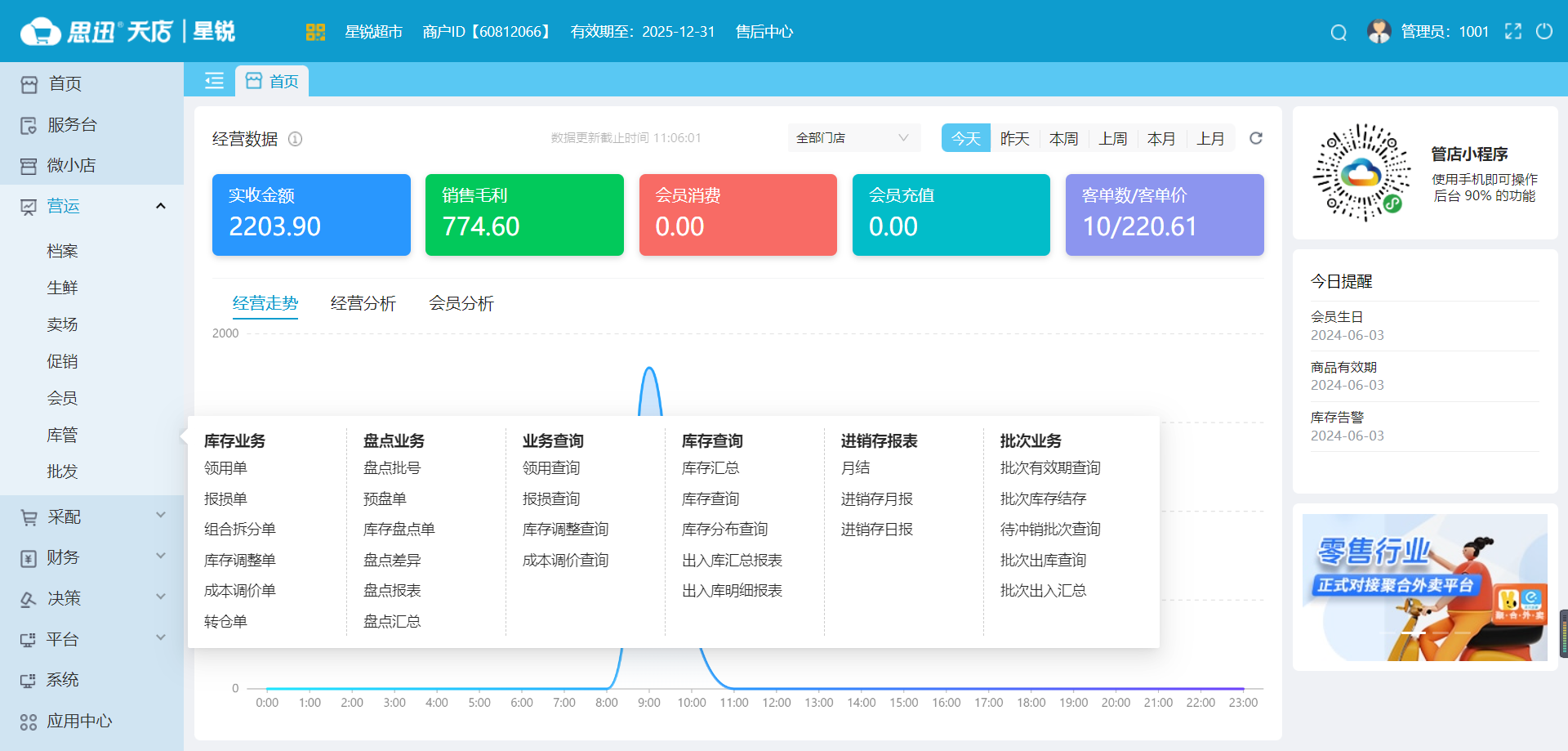Click 月结 under 进销存报表

pyautogui.click(x=857, y=467)
